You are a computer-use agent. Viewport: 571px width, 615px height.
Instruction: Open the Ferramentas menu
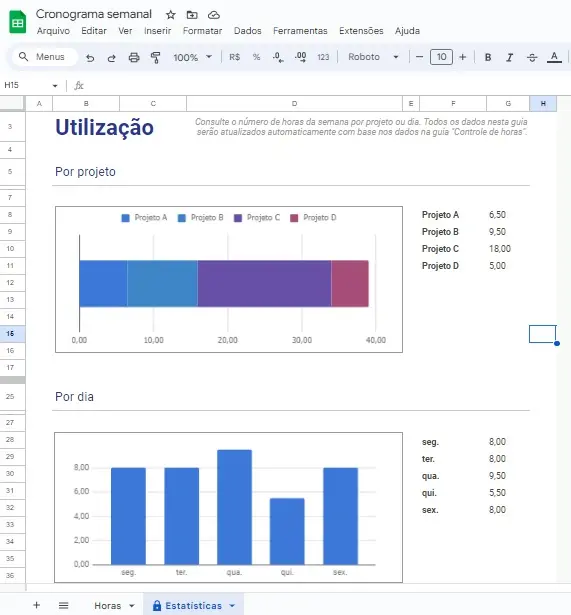pos(300,31)
